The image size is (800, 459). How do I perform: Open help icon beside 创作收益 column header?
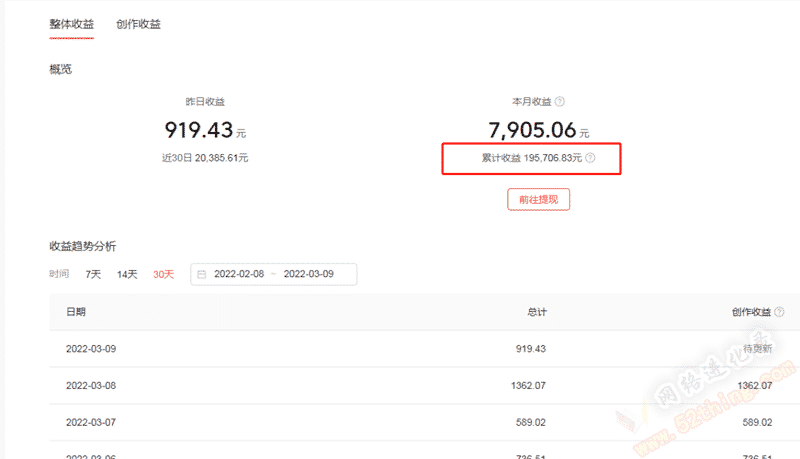pyautogui.click(x=779, y=312)
